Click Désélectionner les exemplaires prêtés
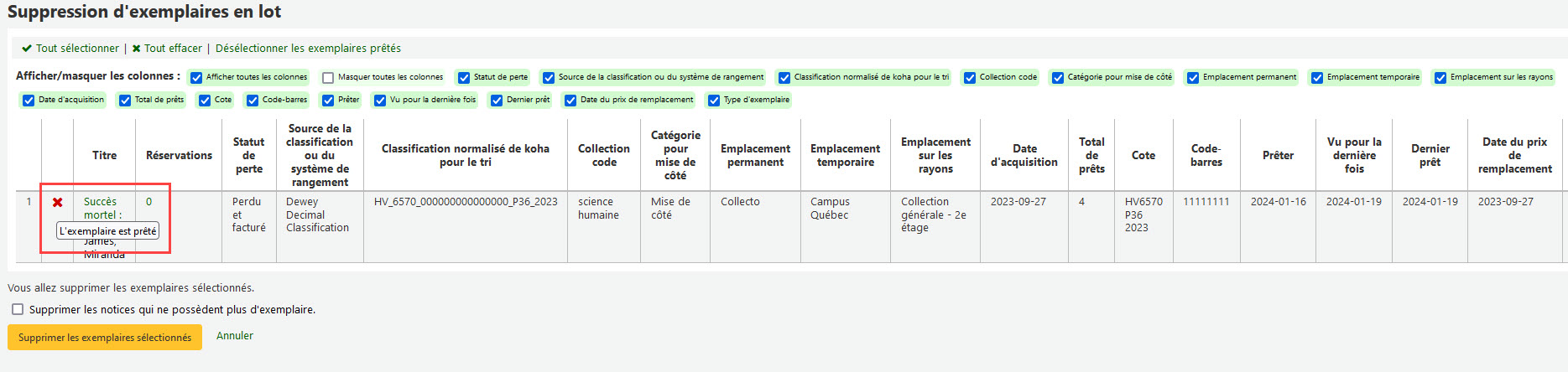The width and height of the screenshot is (1568, 372). tap(308, 49)
